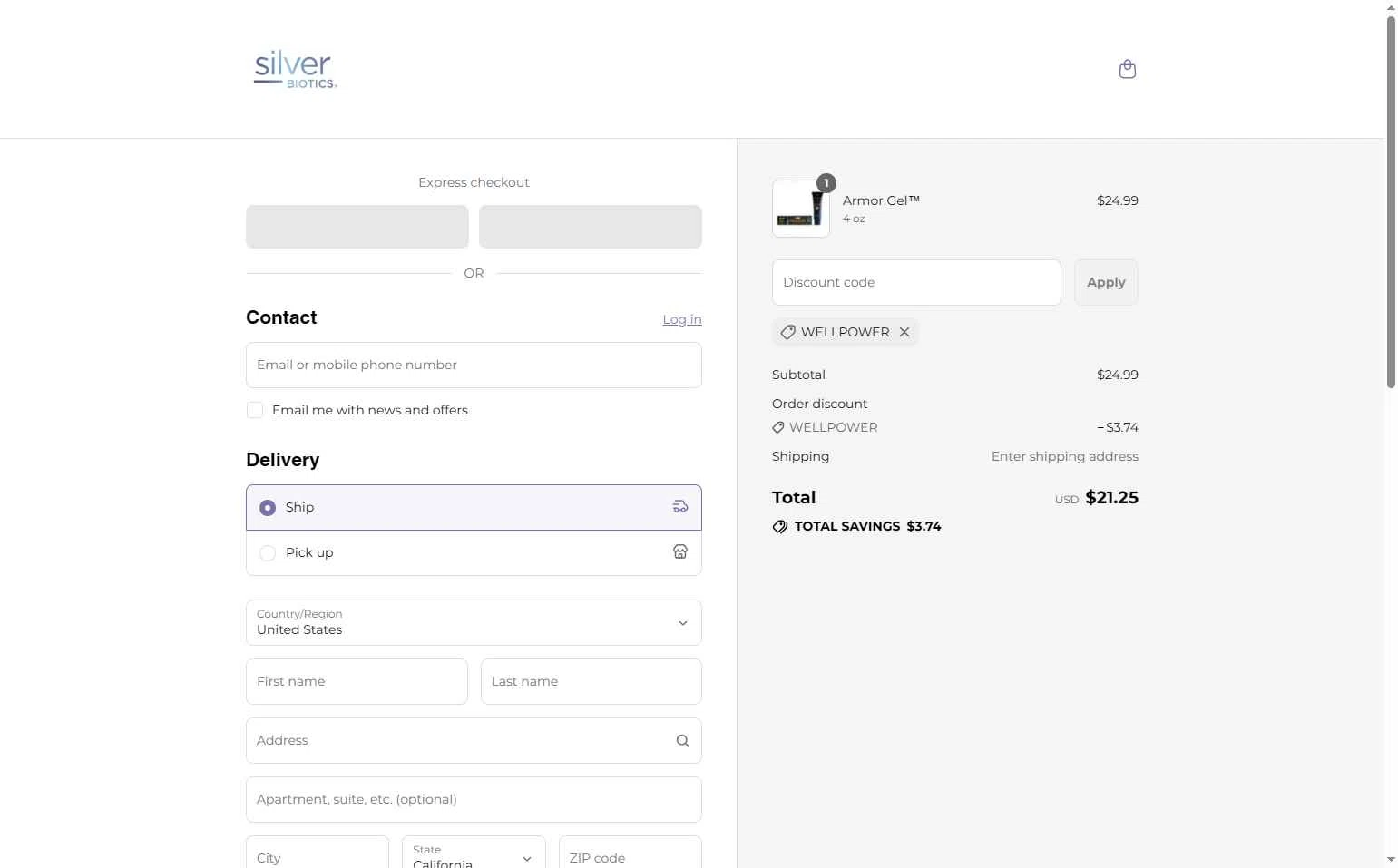1398x868 pixels.
Task: Check Email me with news and offers
Action: 255,410
